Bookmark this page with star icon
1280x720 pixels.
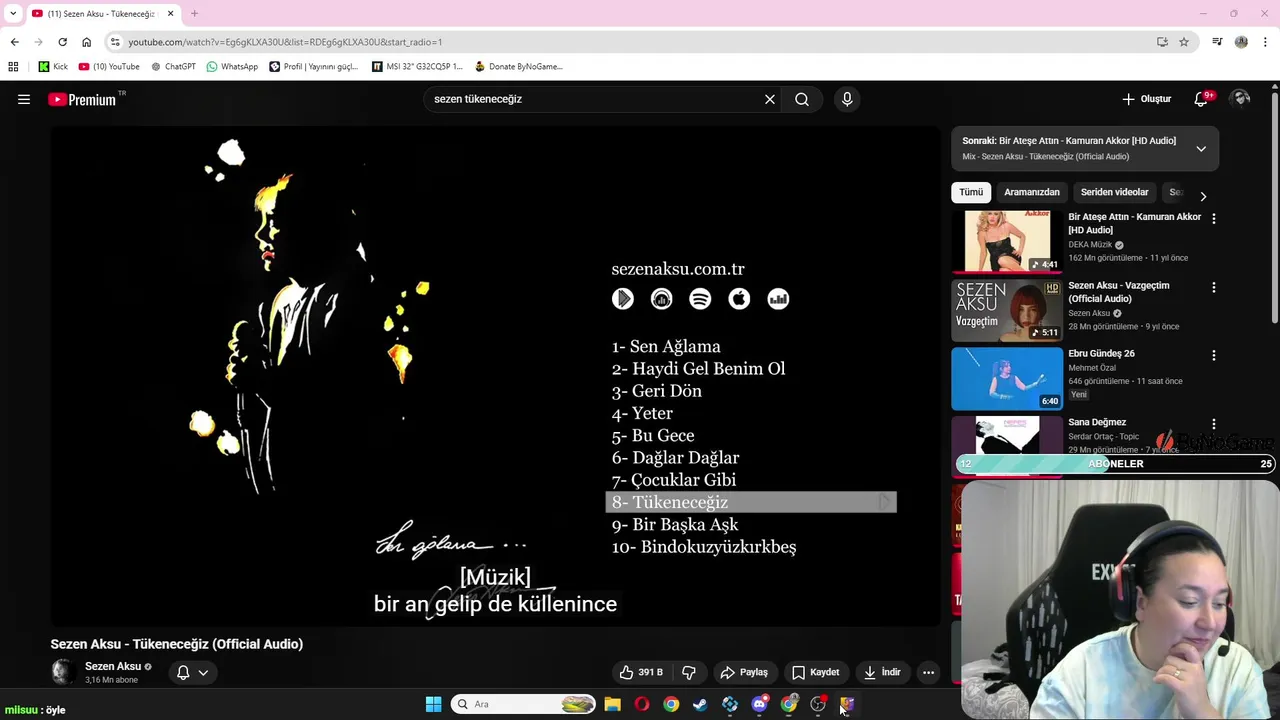[1184, 42]
